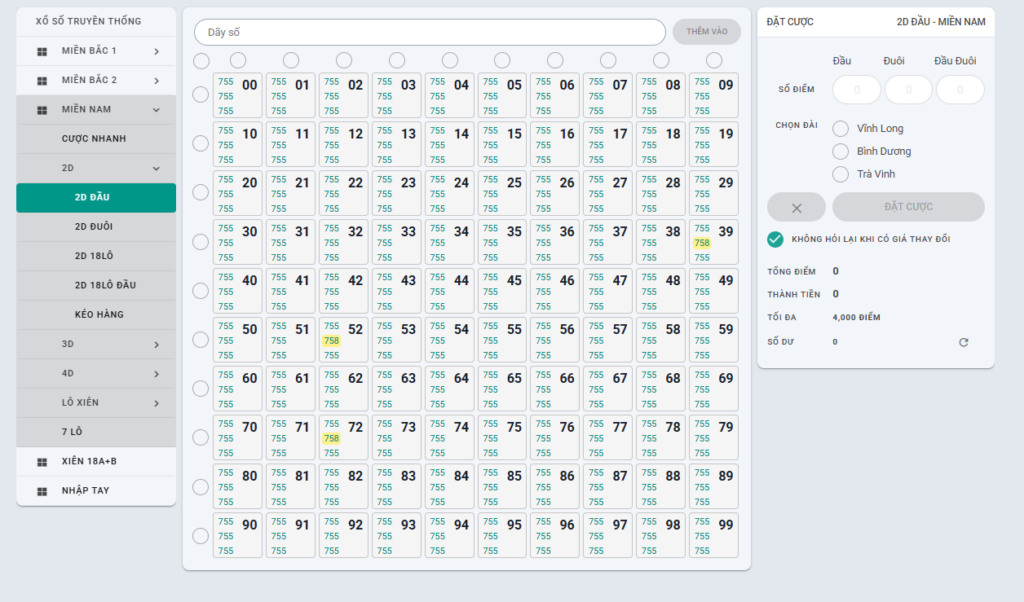Open the 2D 18Lô menu item
The image size is (1024, 602).
96,256
